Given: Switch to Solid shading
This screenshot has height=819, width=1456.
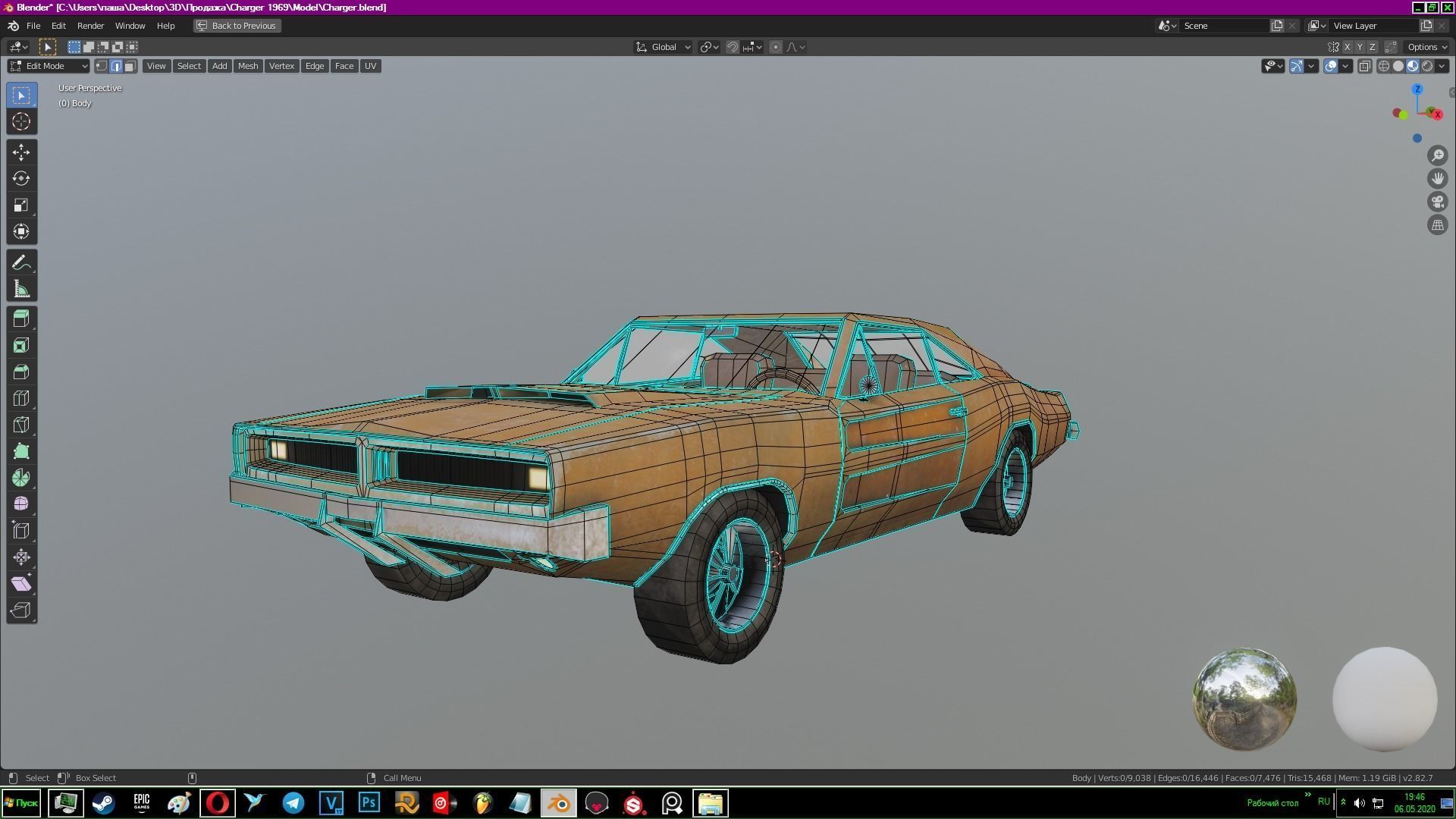Looking at the screenshot, I should click(x=1398, y=66).
